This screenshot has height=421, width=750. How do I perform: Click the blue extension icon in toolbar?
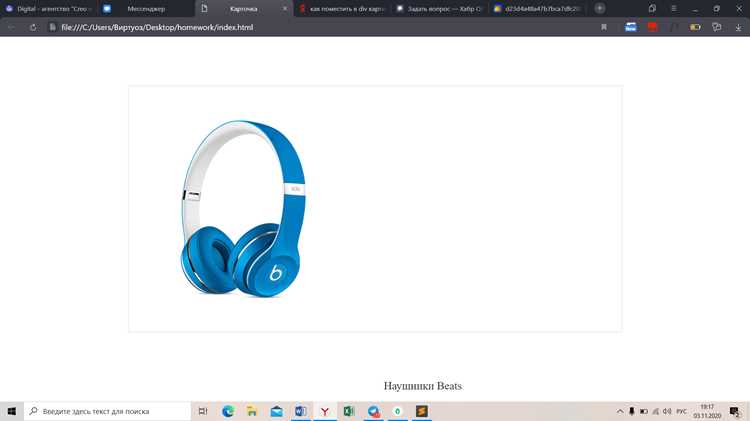pos(631,27)
